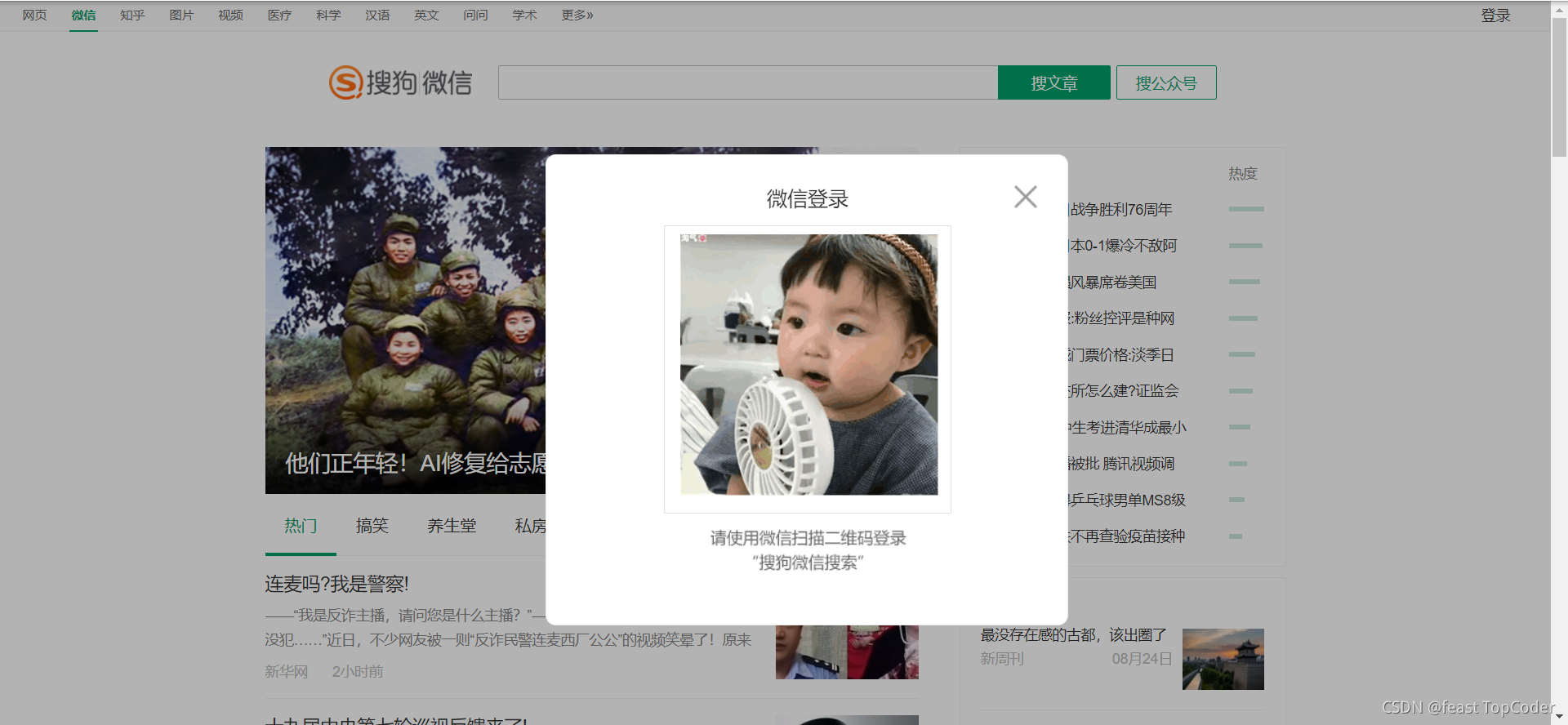The width and height of the screenshot is (1568, 725).
Task: Select the 热门 category tab
Action: click(x=301, y=526)
